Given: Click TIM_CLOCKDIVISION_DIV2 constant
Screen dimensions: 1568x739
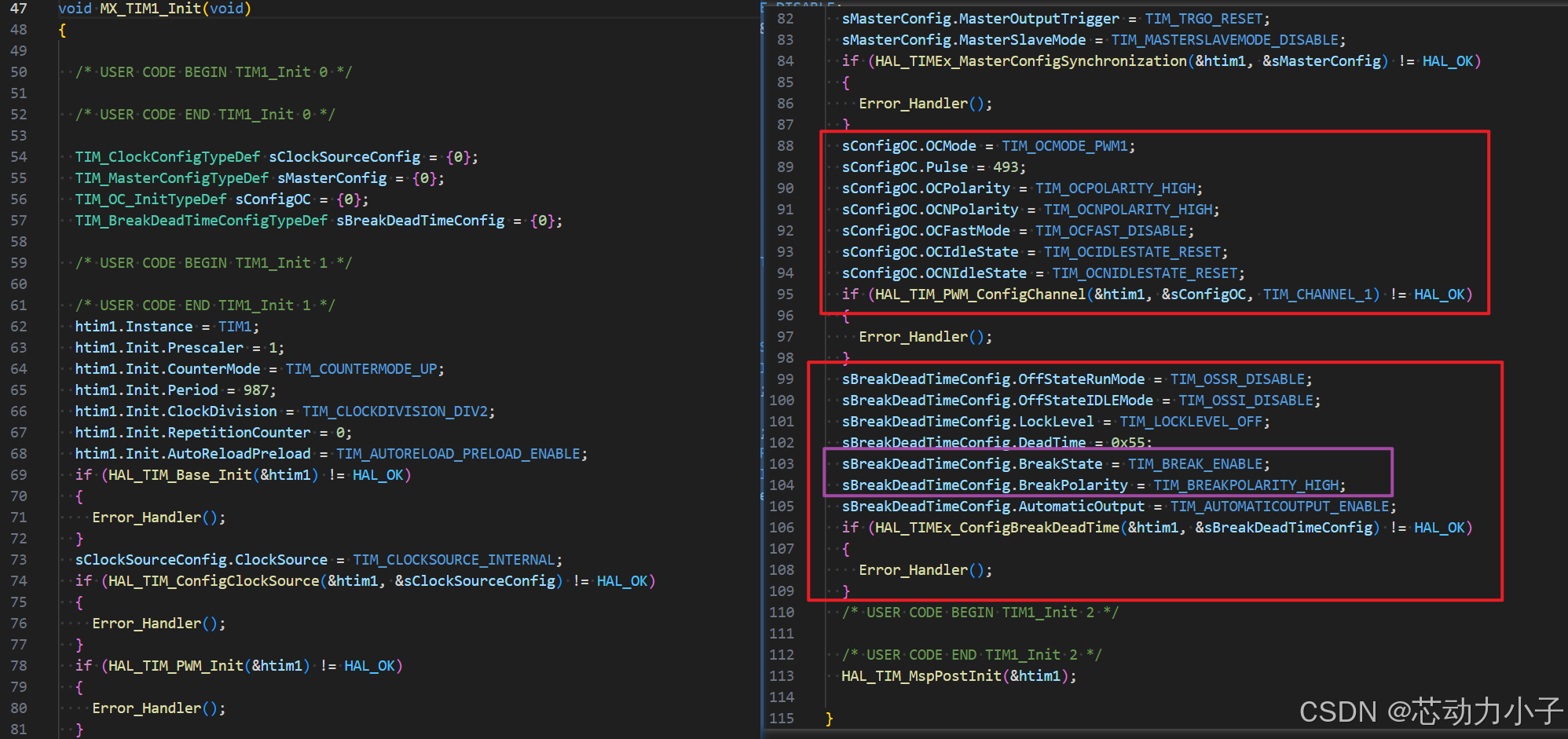Looking at the screenshot, I should tap(395, 412).
